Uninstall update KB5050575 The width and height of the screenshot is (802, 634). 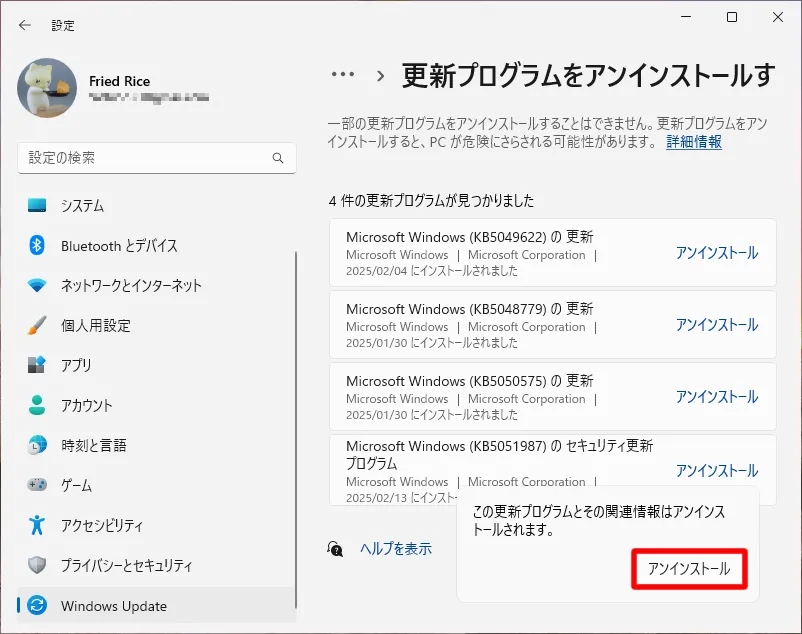[x=717, y=397]
